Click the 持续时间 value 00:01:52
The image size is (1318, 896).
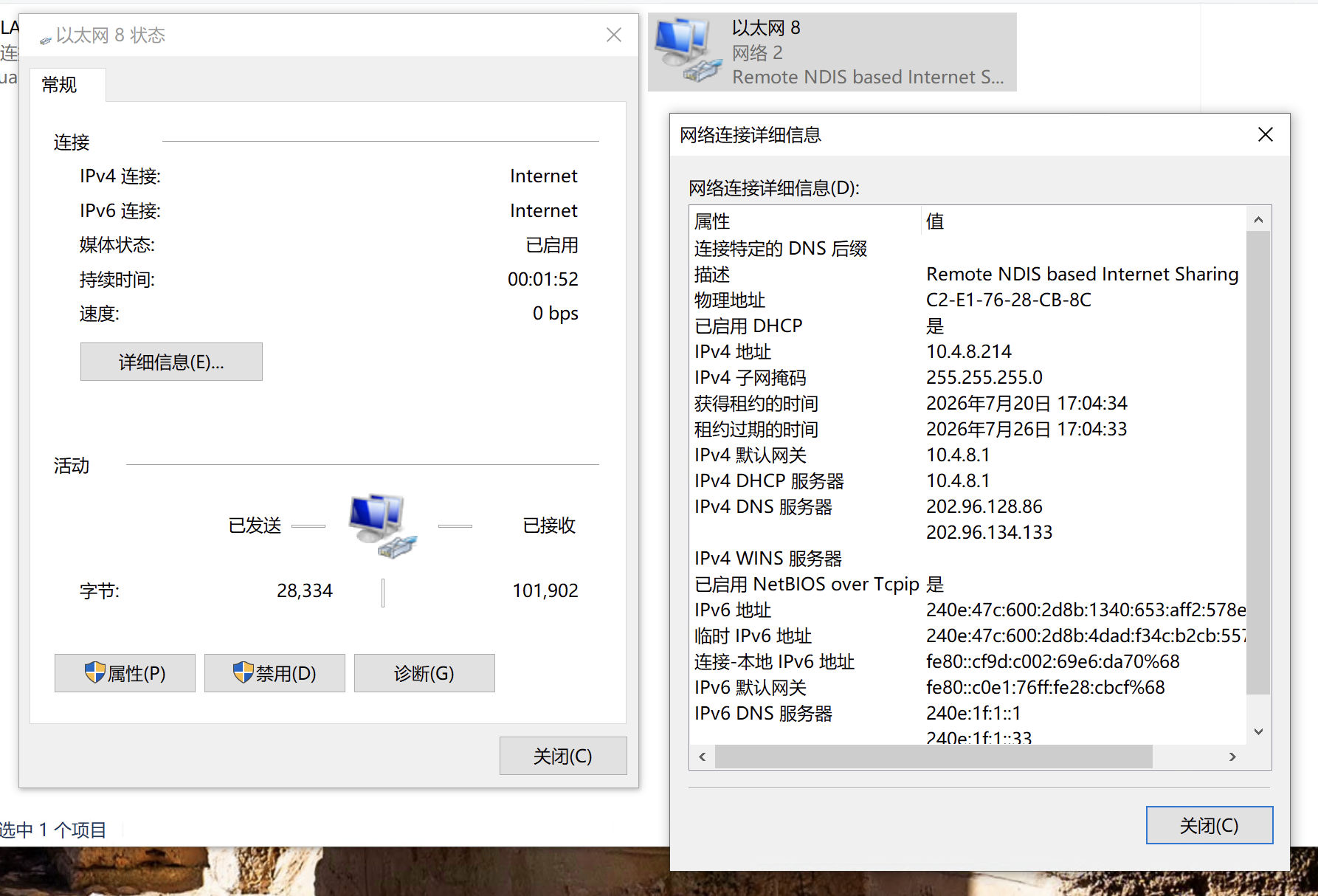tap(543, 280)
